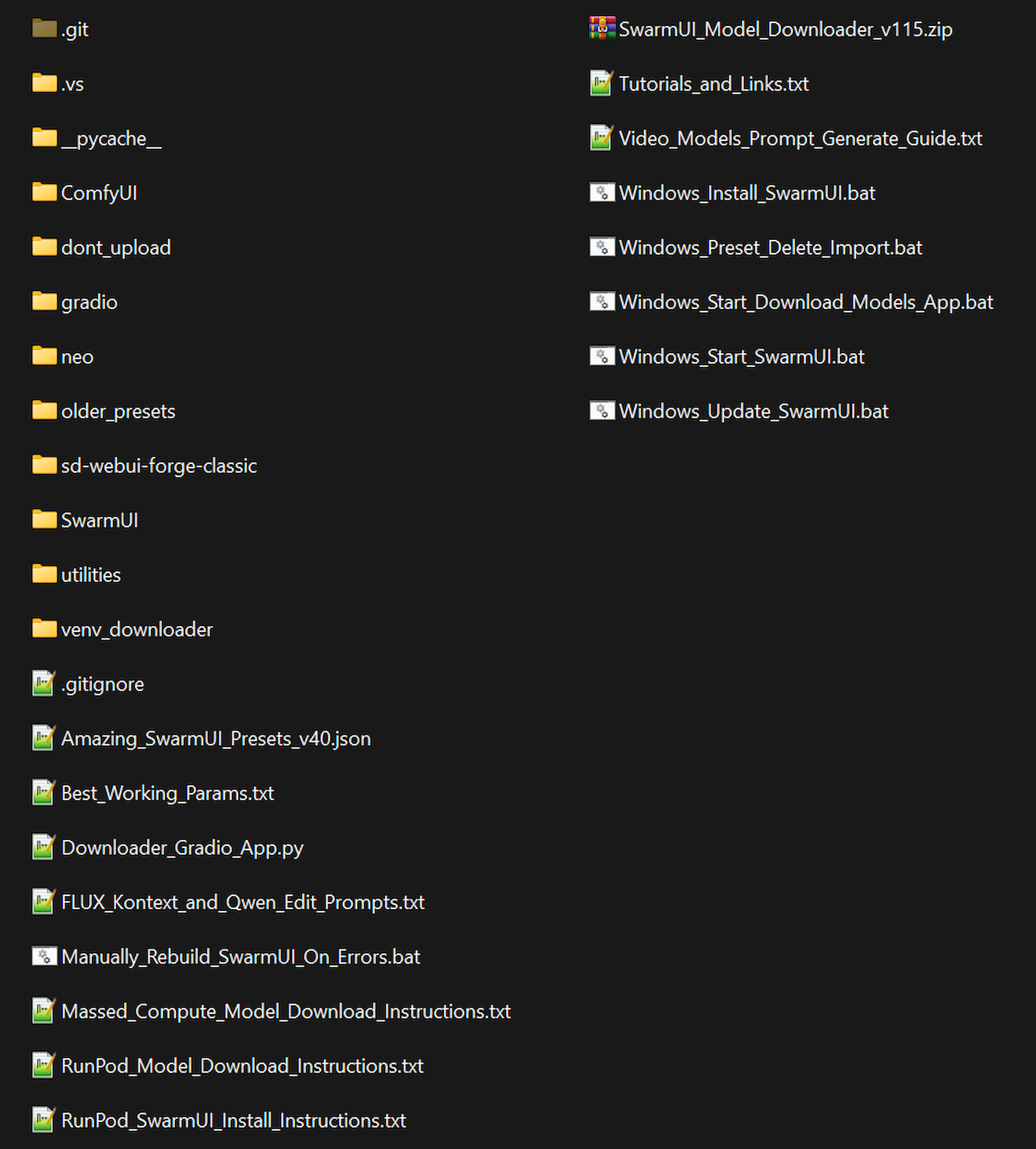The height and width of the screenshot is (1149, 1036).
Task: Click the Windows_Install_SwarmUI.bat batch icon
Action: (x=602, y=192)
